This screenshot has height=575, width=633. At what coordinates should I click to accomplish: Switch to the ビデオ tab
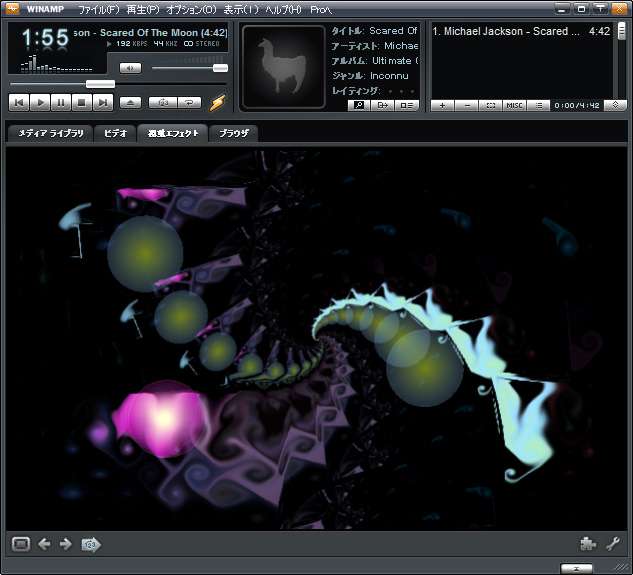[115, 133]
